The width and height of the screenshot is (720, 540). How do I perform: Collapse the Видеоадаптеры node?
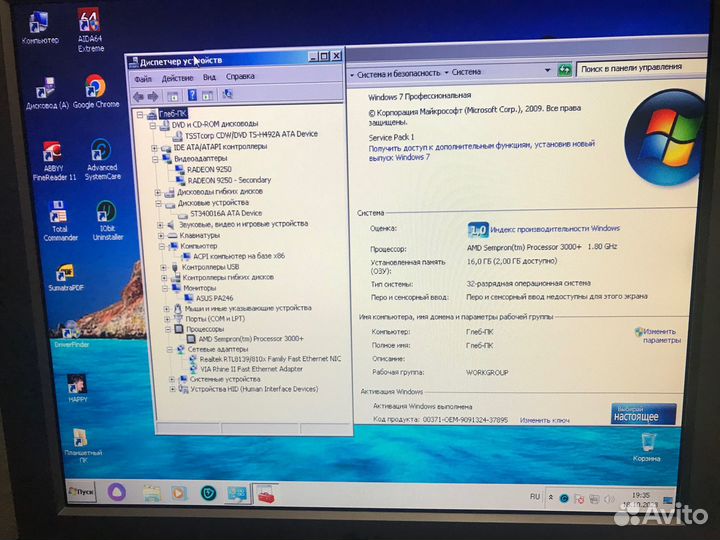tap(155, 159)
